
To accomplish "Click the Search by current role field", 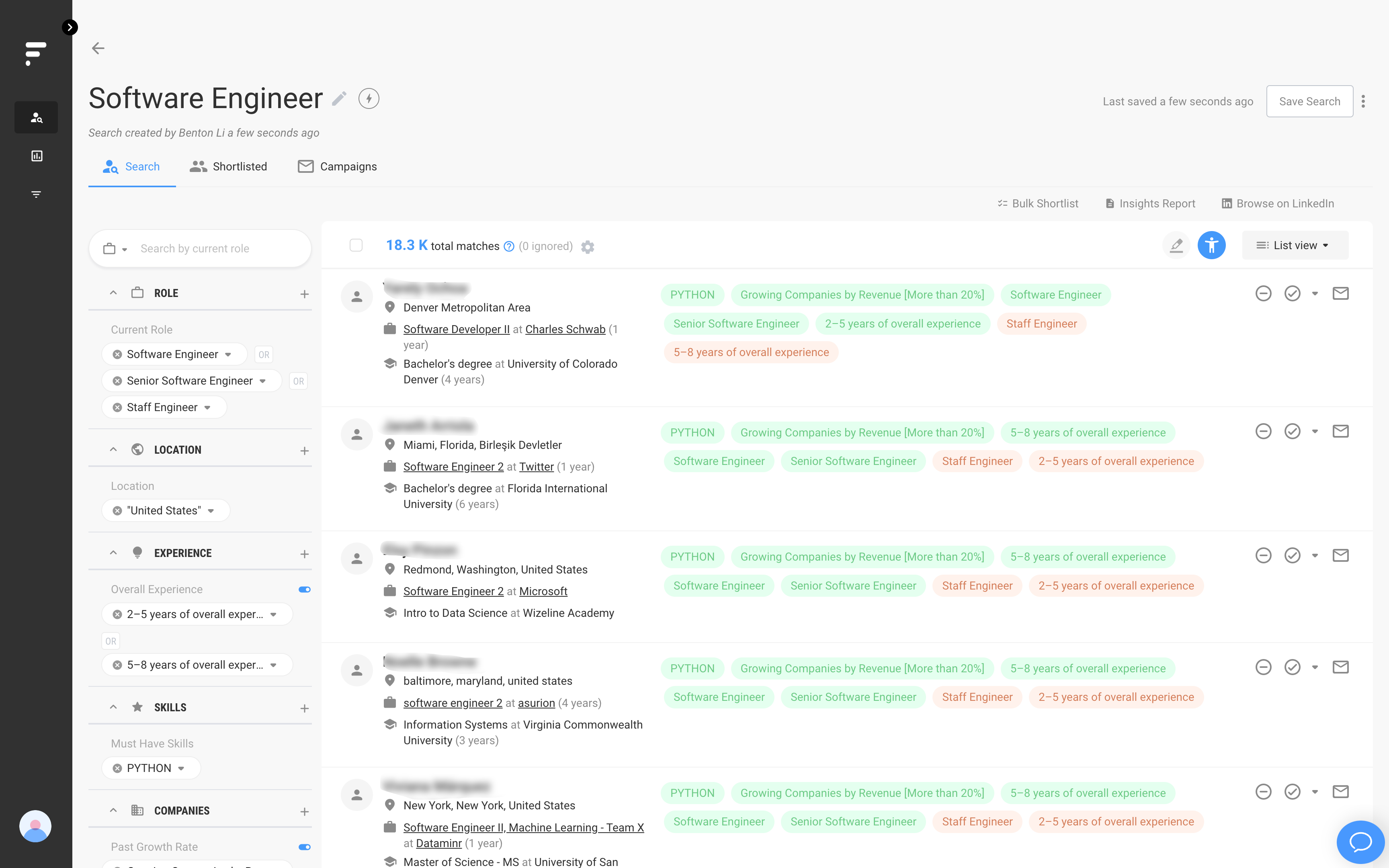I will pos(218,248).
